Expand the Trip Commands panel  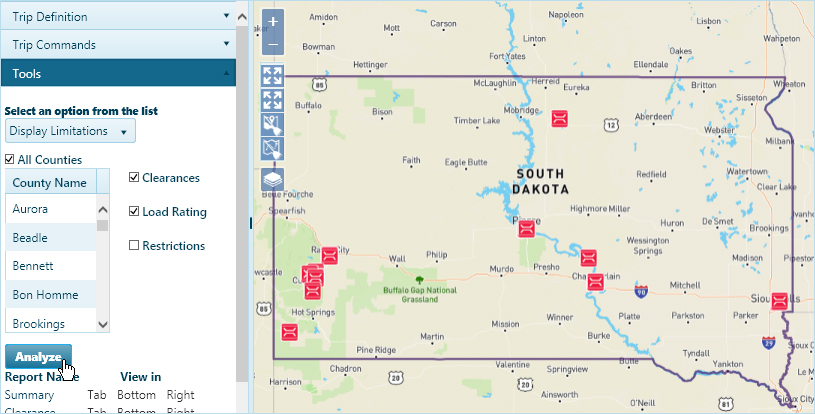point(118,45)
